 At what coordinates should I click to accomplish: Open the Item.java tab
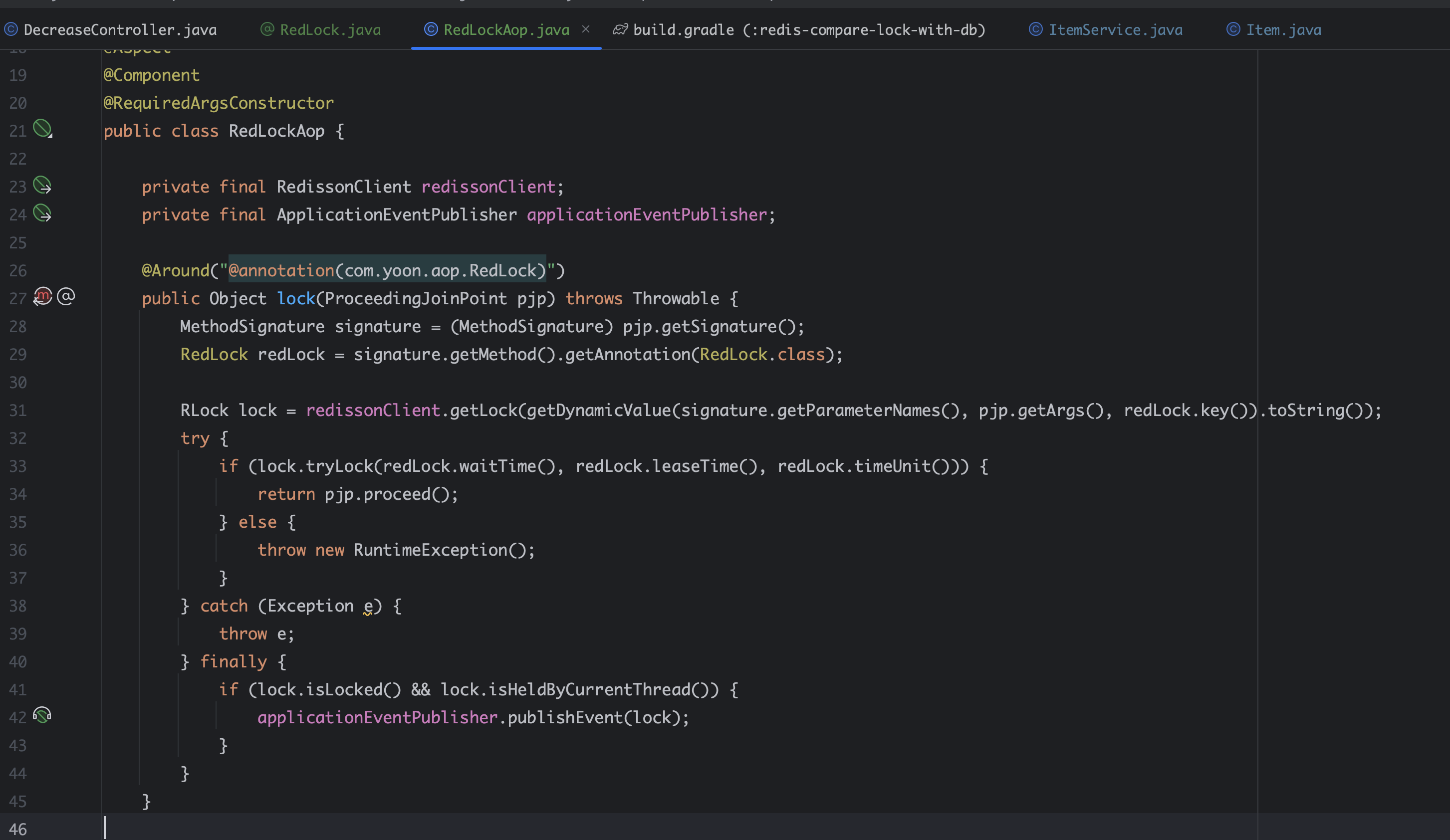(x=1283, y=30)
